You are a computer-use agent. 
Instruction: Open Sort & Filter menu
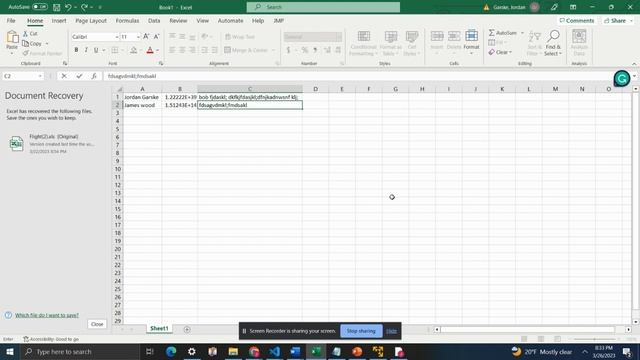[x=533, y=43]
